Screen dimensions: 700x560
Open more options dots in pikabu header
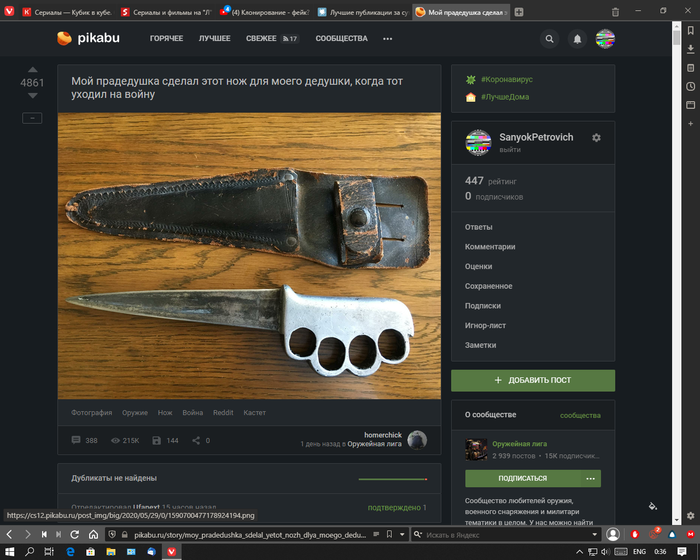click(x=388, y=39)
